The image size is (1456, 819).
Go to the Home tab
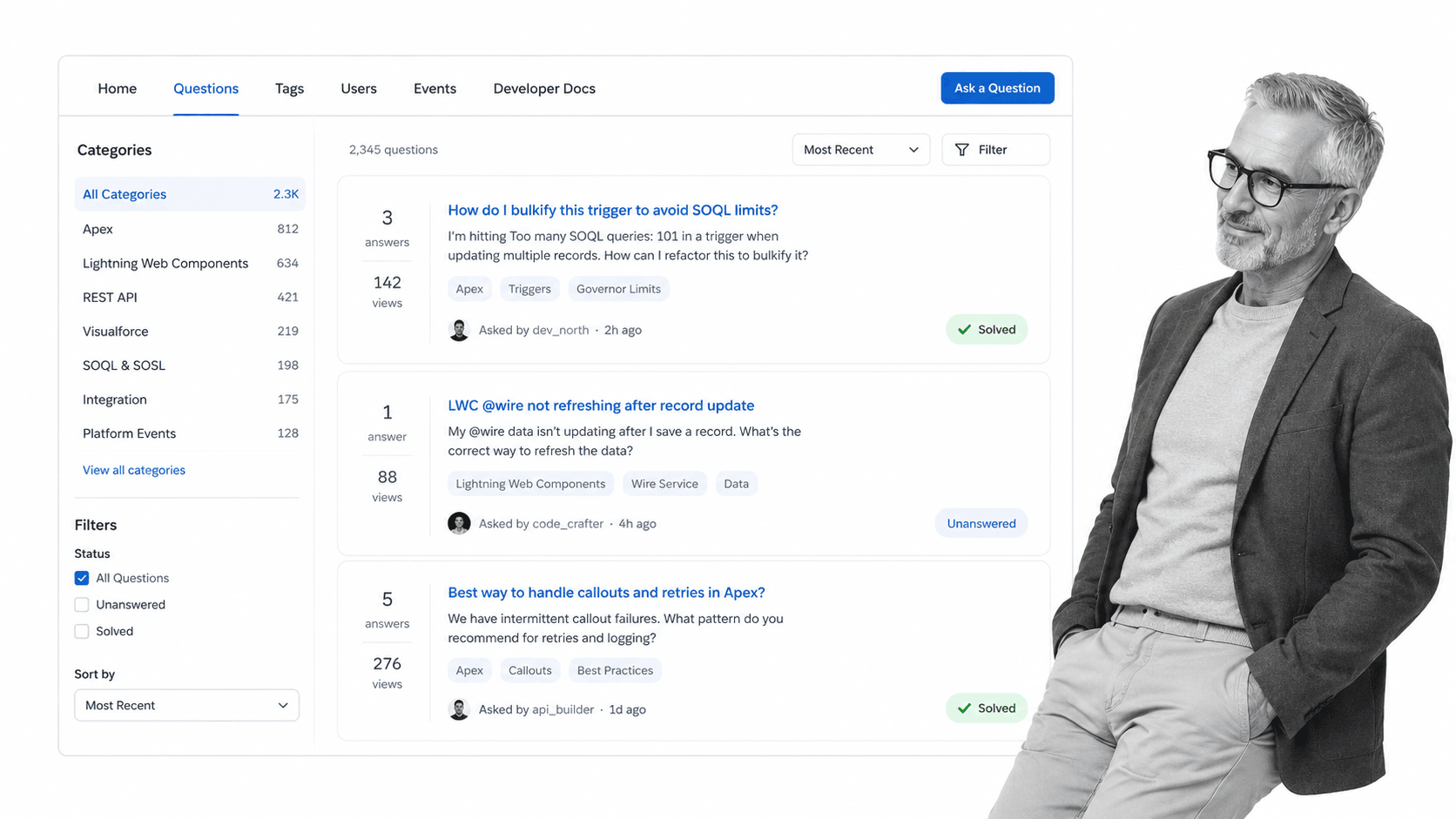pos(117,89)
